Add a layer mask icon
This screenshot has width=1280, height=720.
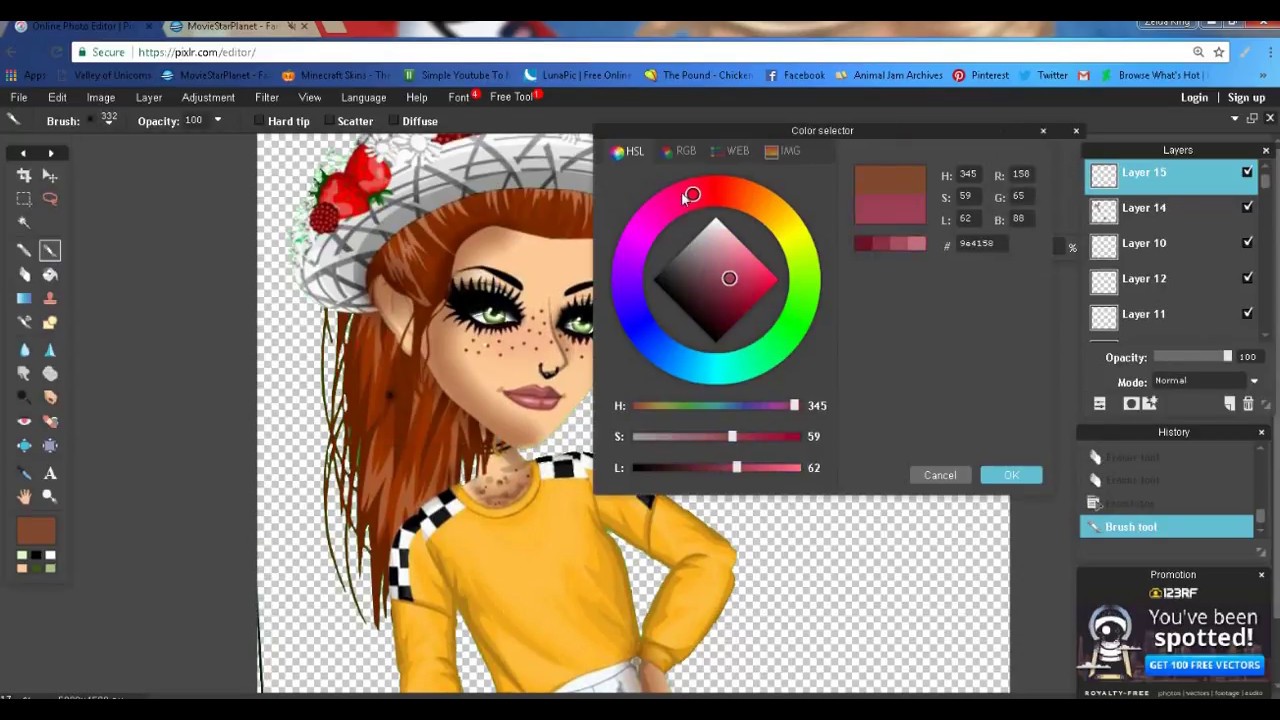pyautogui.click(x=1131, y=403)
